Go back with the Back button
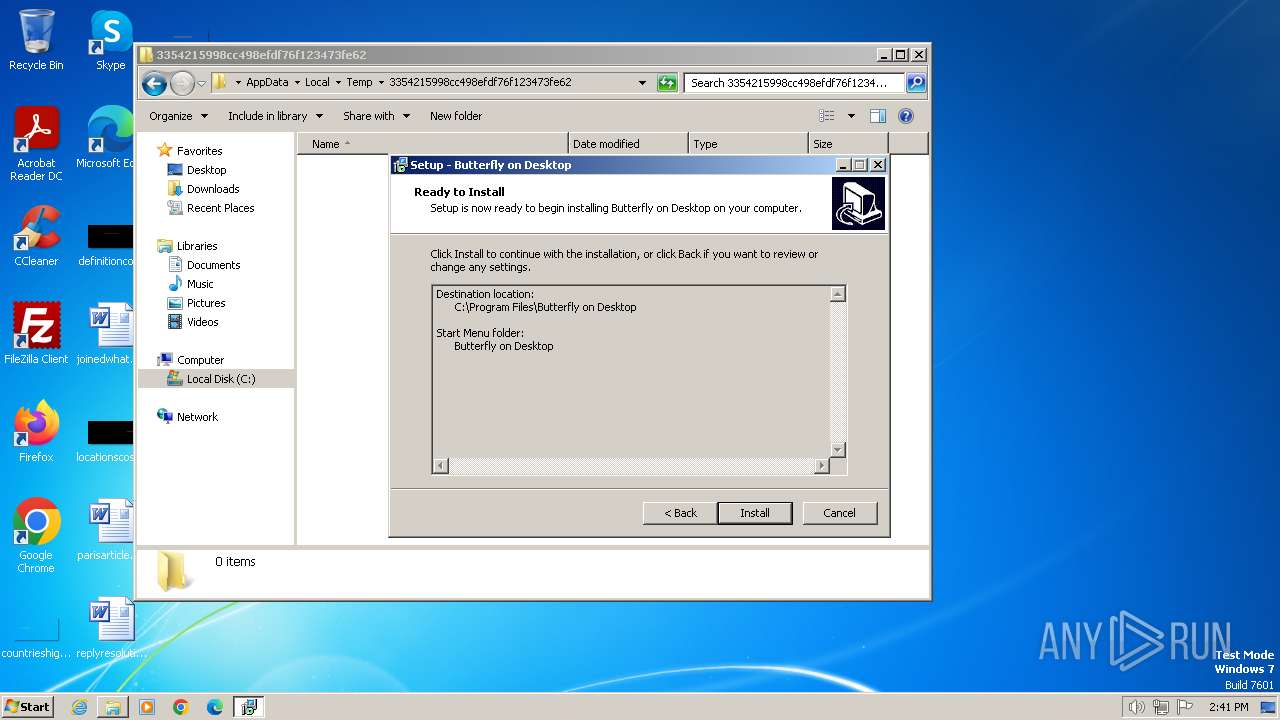Screen dimensions: 1280x720 [x=680, y=513]
